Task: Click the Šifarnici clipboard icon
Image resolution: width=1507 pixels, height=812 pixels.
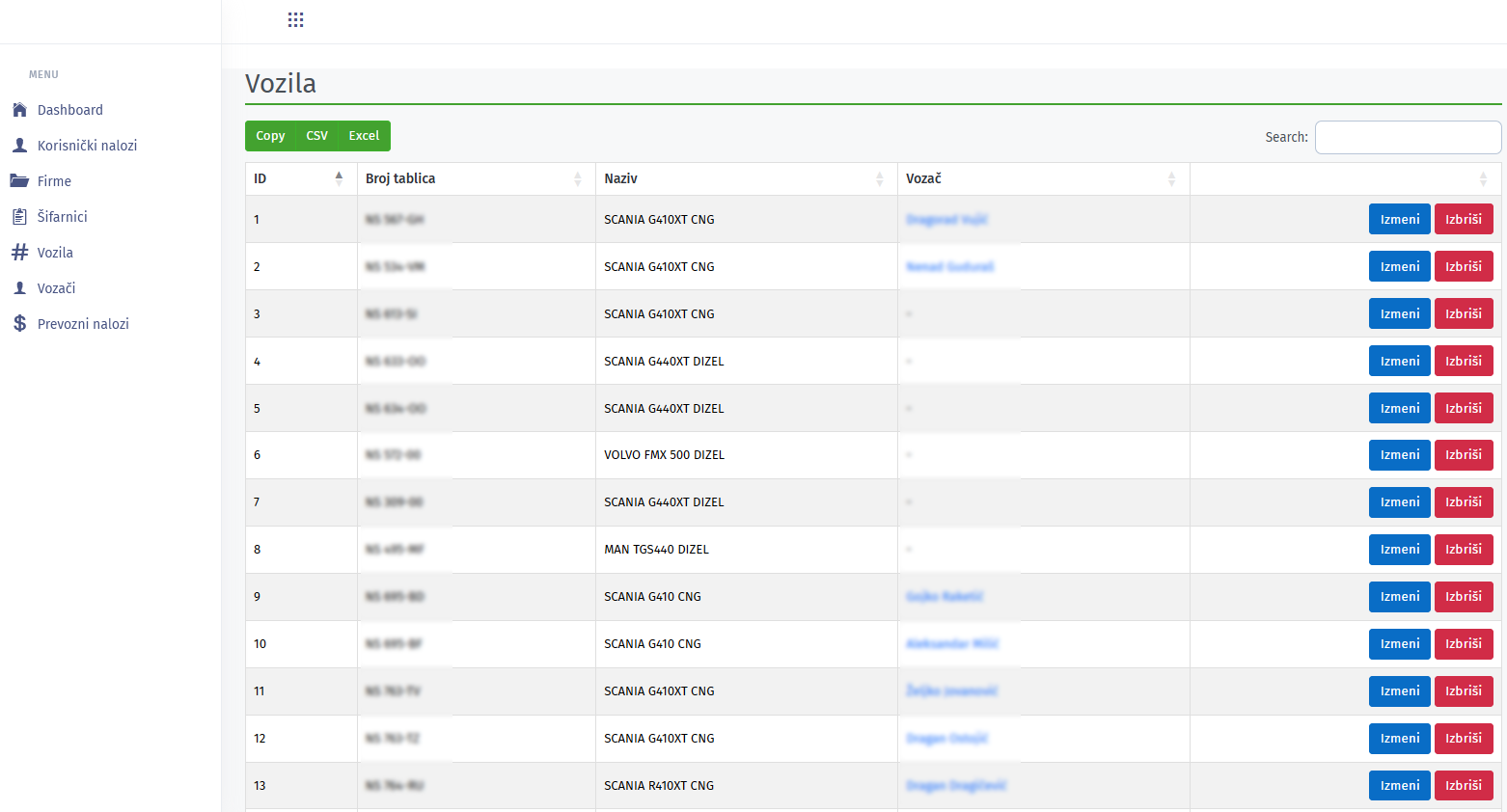Action: click(x=19, y=217)
